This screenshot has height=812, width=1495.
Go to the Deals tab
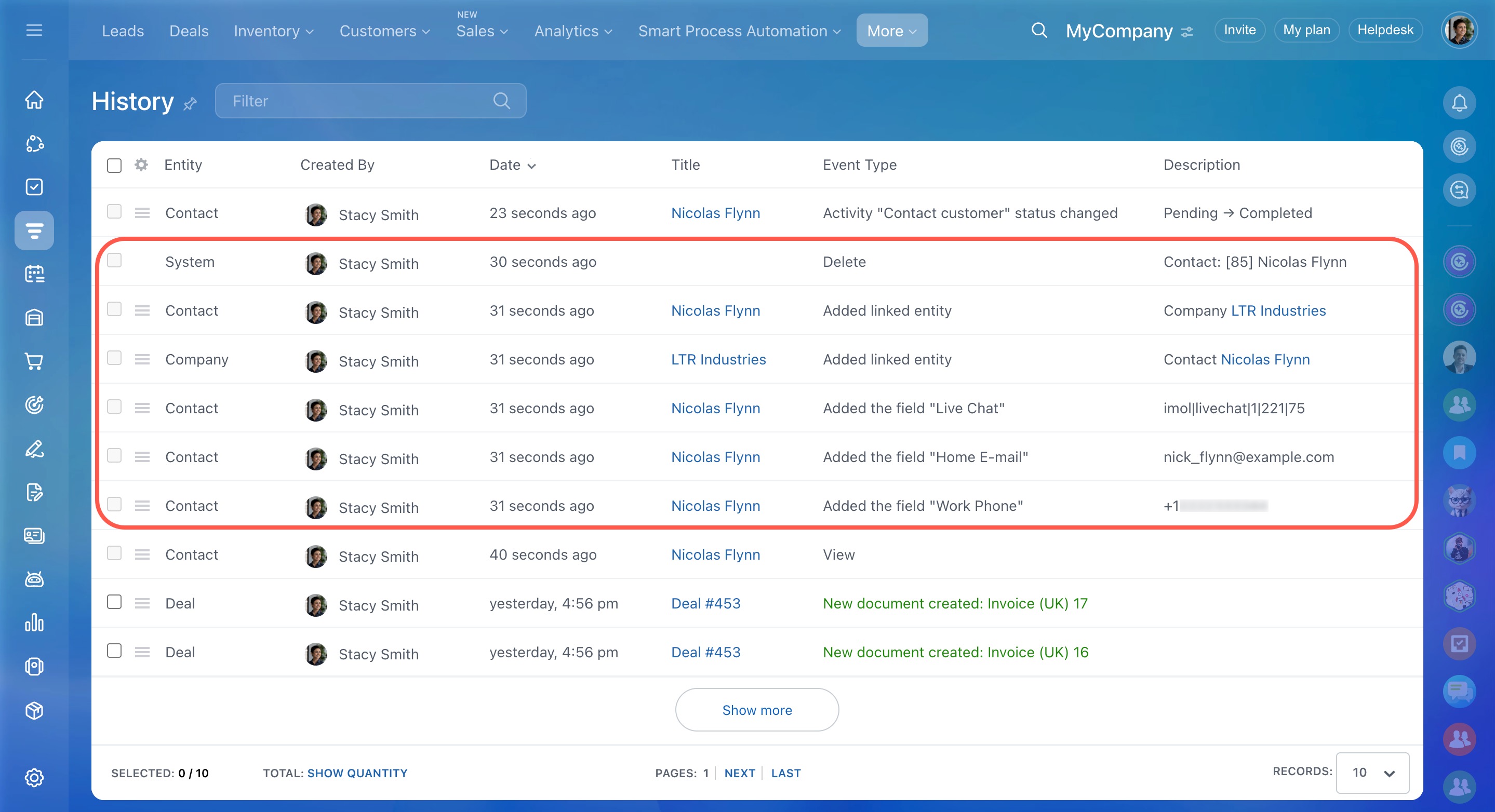point(189,31)
